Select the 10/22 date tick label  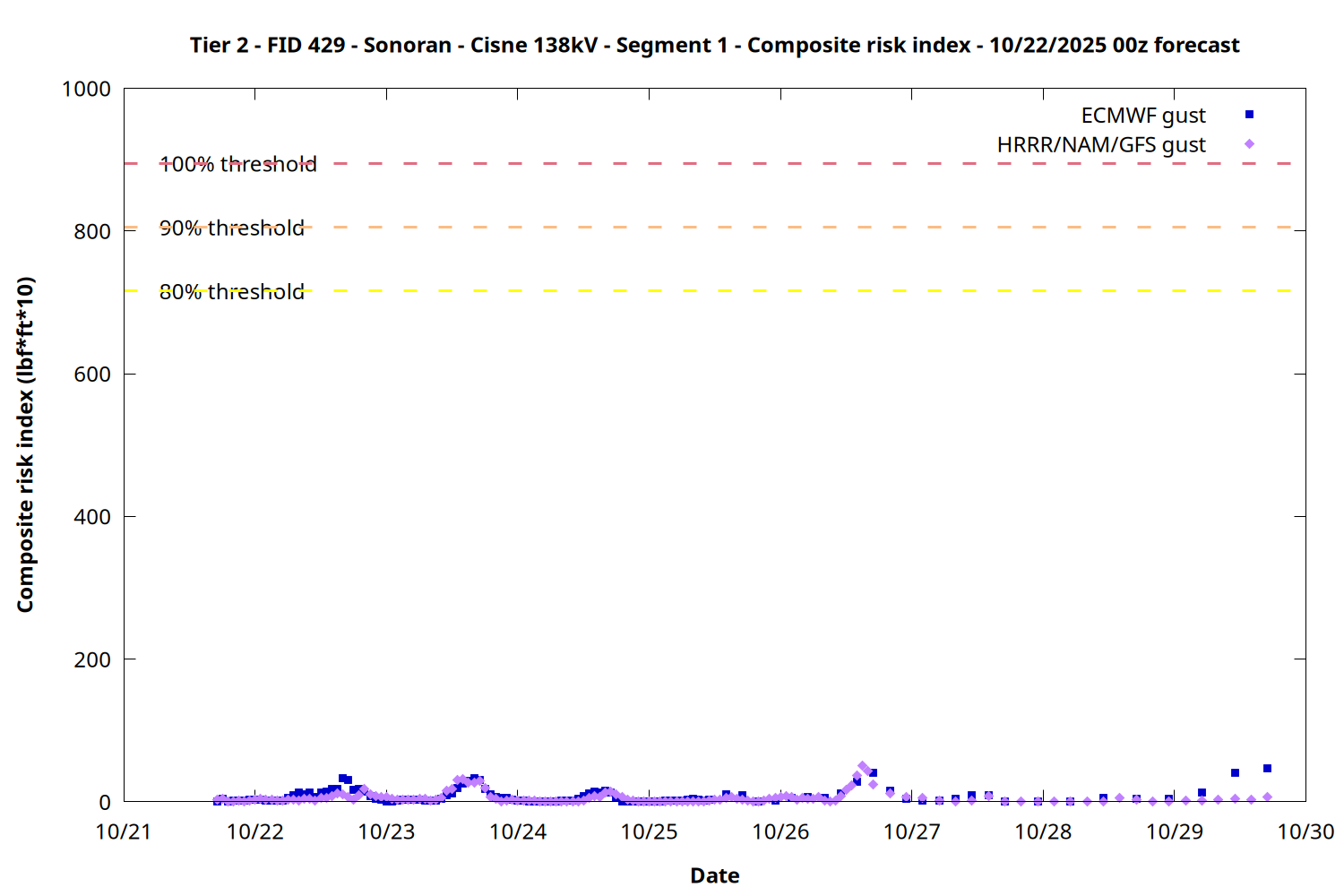pyautogui.click(x=254, y=832)
